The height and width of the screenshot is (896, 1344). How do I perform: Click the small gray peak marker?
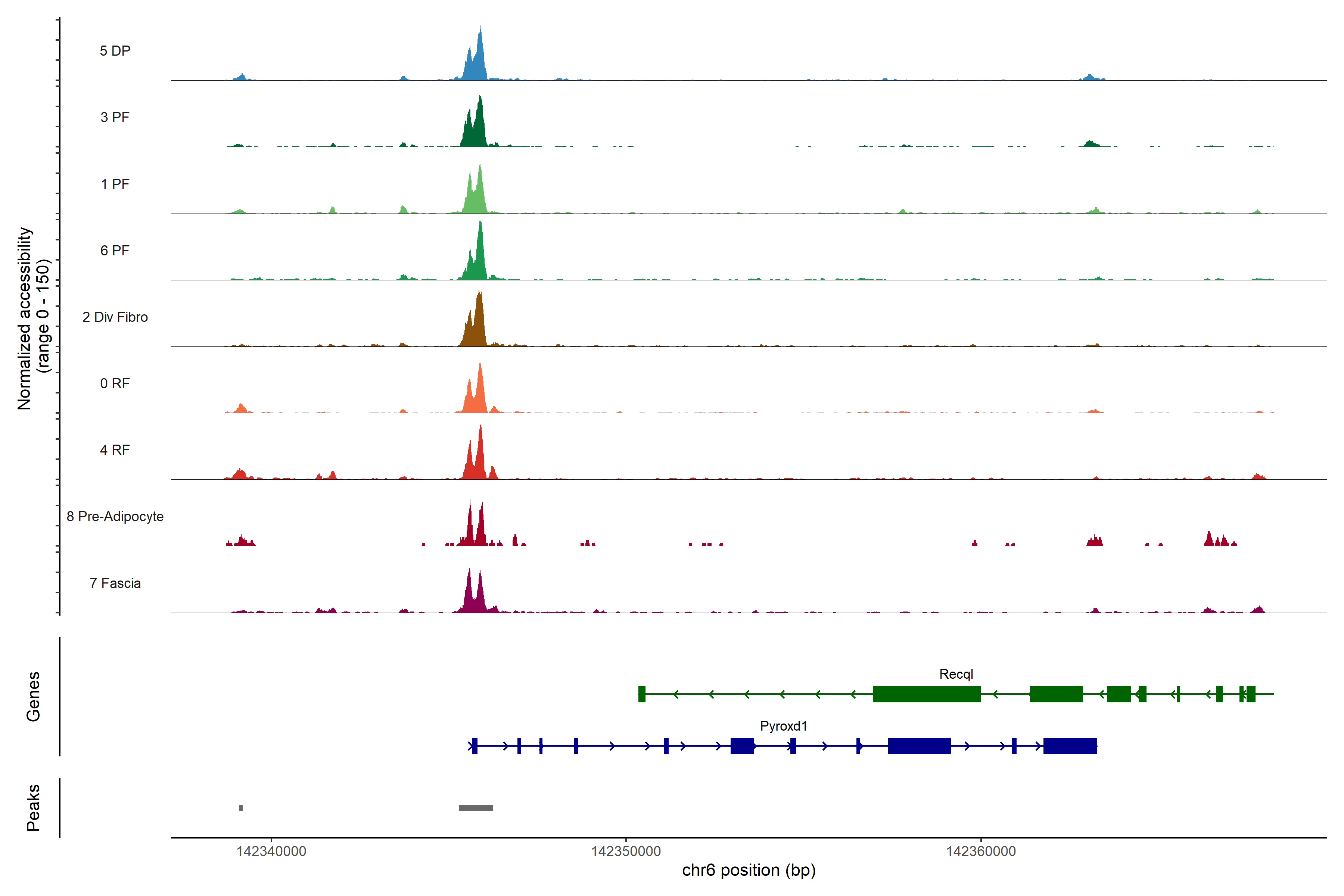(x=240, y=808)
